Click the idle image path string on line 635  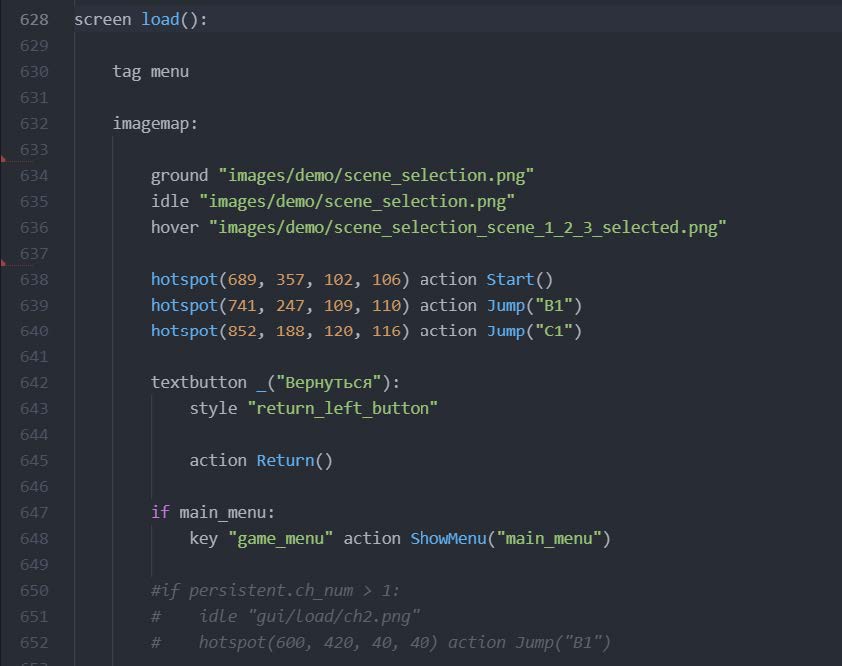tap(357, 201)
